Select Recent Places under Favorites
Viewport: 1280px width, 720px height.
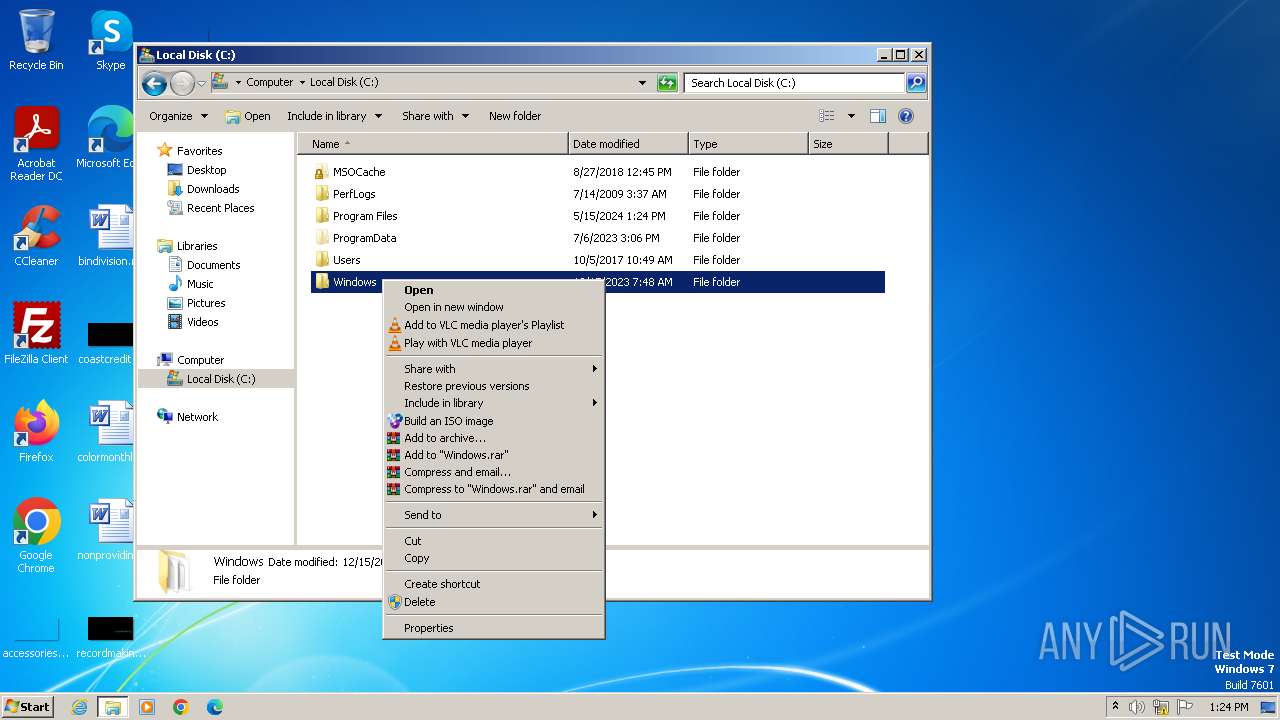[220, 208]
